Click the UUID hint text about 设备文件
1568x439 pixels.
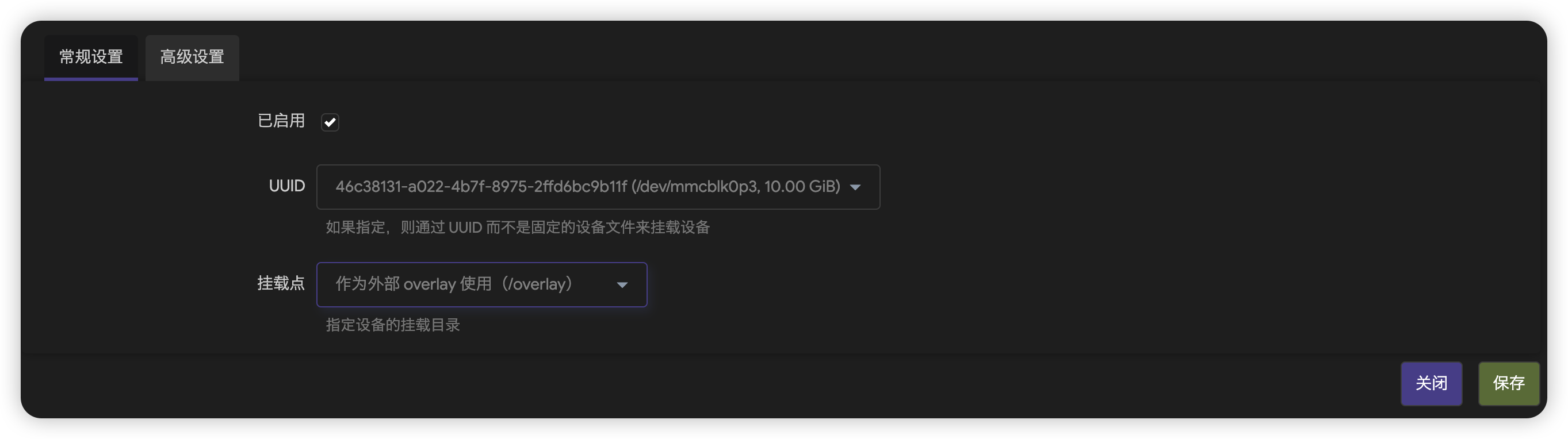(x=517, y=228)
